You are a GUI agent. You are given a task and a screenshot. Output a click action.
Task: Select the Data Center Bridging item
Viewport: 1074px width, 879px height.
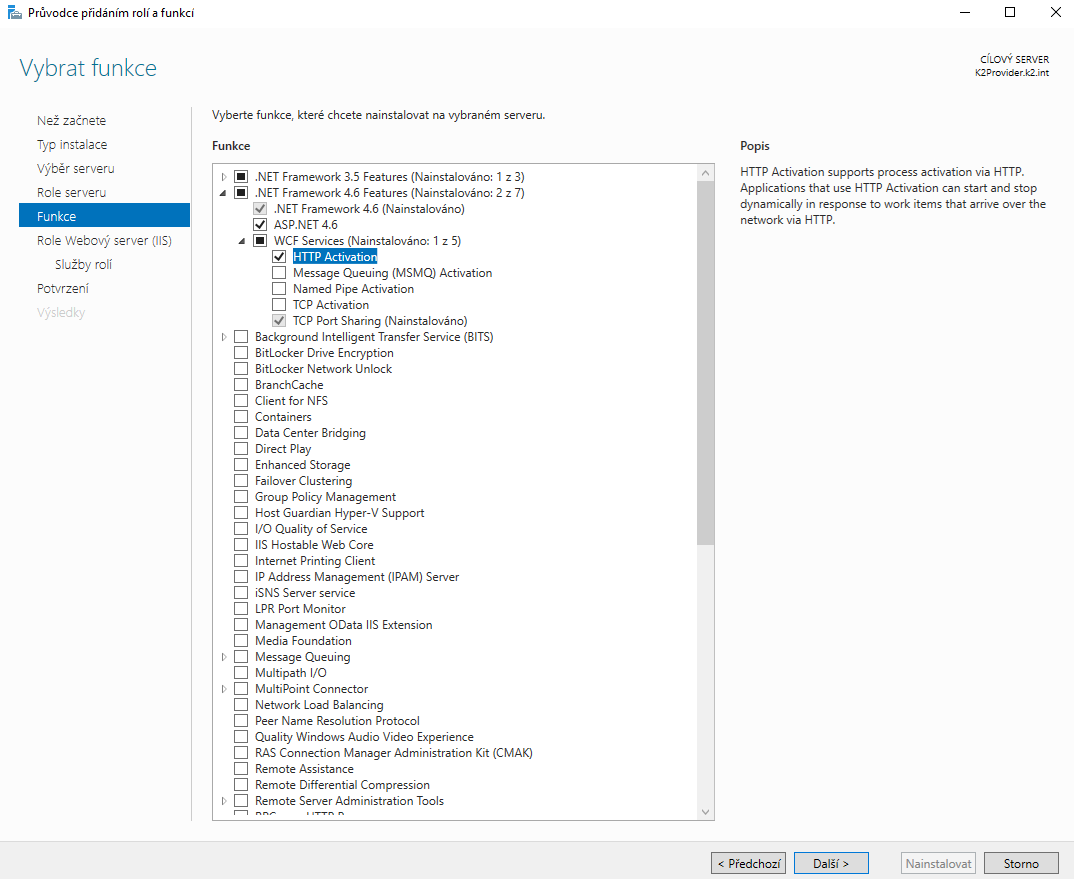point(310,433)
